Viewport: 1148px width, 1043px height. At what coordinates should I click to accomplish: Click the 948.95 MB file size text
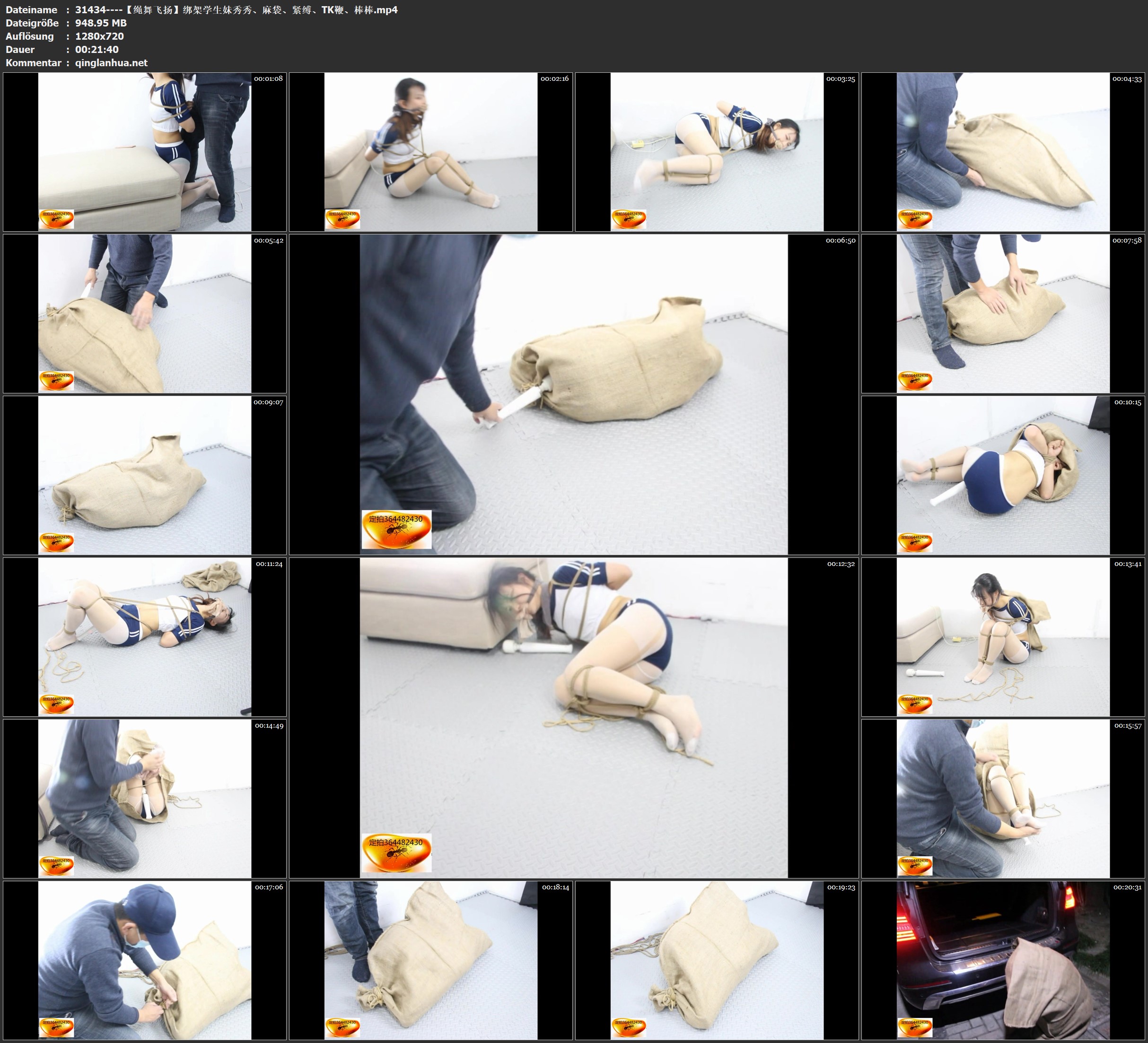point(101,23)
